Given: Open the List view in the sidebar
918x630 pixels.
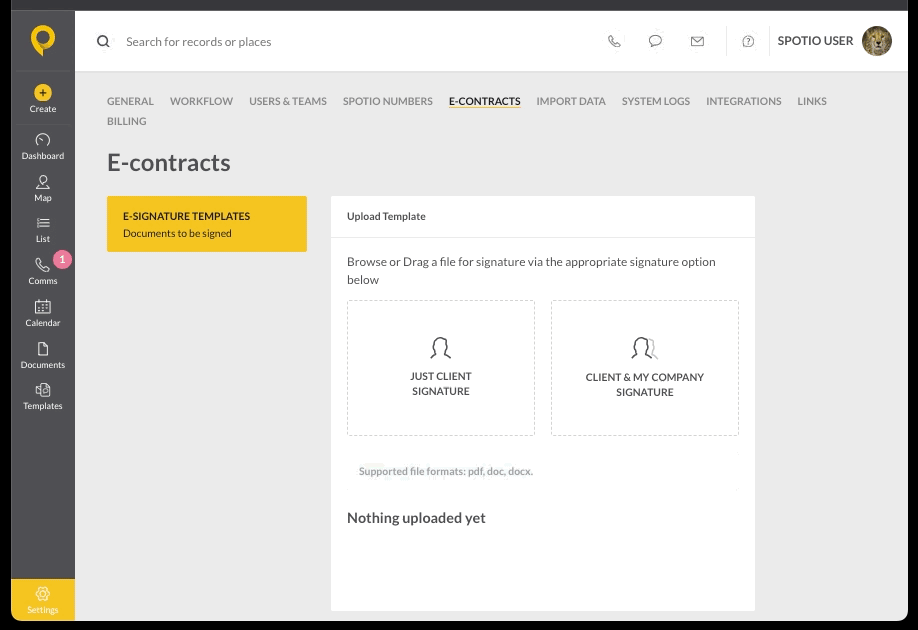Looking at the screenshot, I should [42, 230].
